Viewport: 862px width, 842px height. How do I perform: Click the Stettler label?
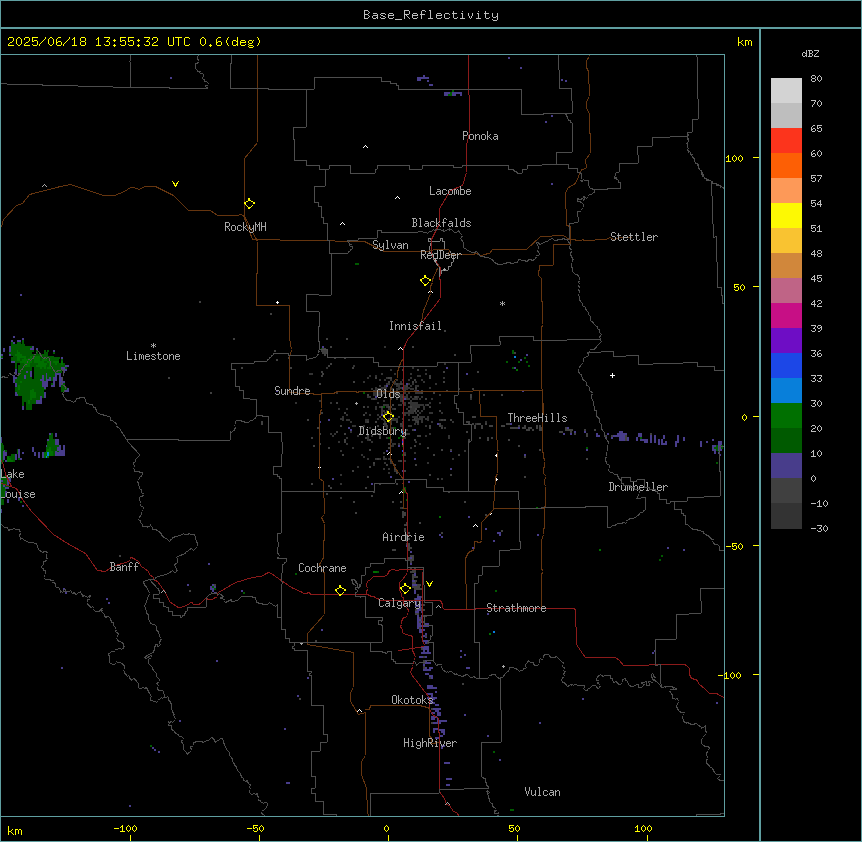click(x=634, y=237)
